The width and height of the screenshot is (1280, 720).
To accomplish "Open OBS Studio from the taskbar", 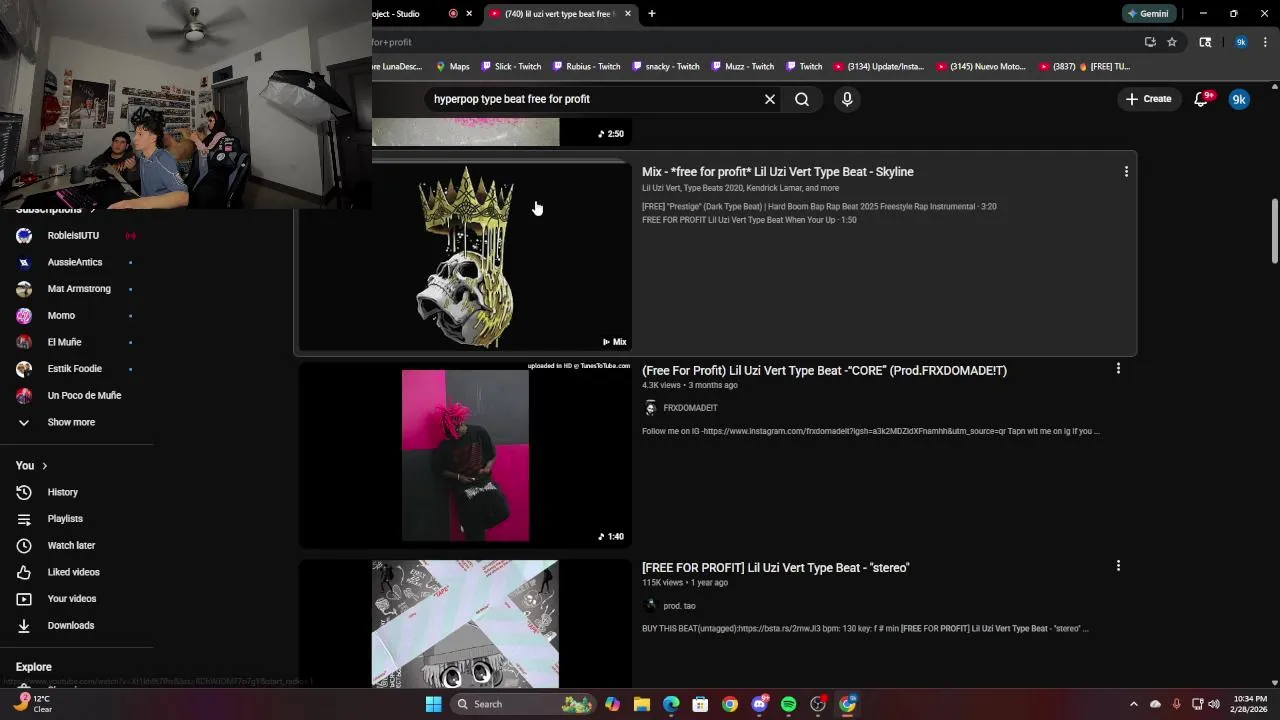I will tap(818, 704).
